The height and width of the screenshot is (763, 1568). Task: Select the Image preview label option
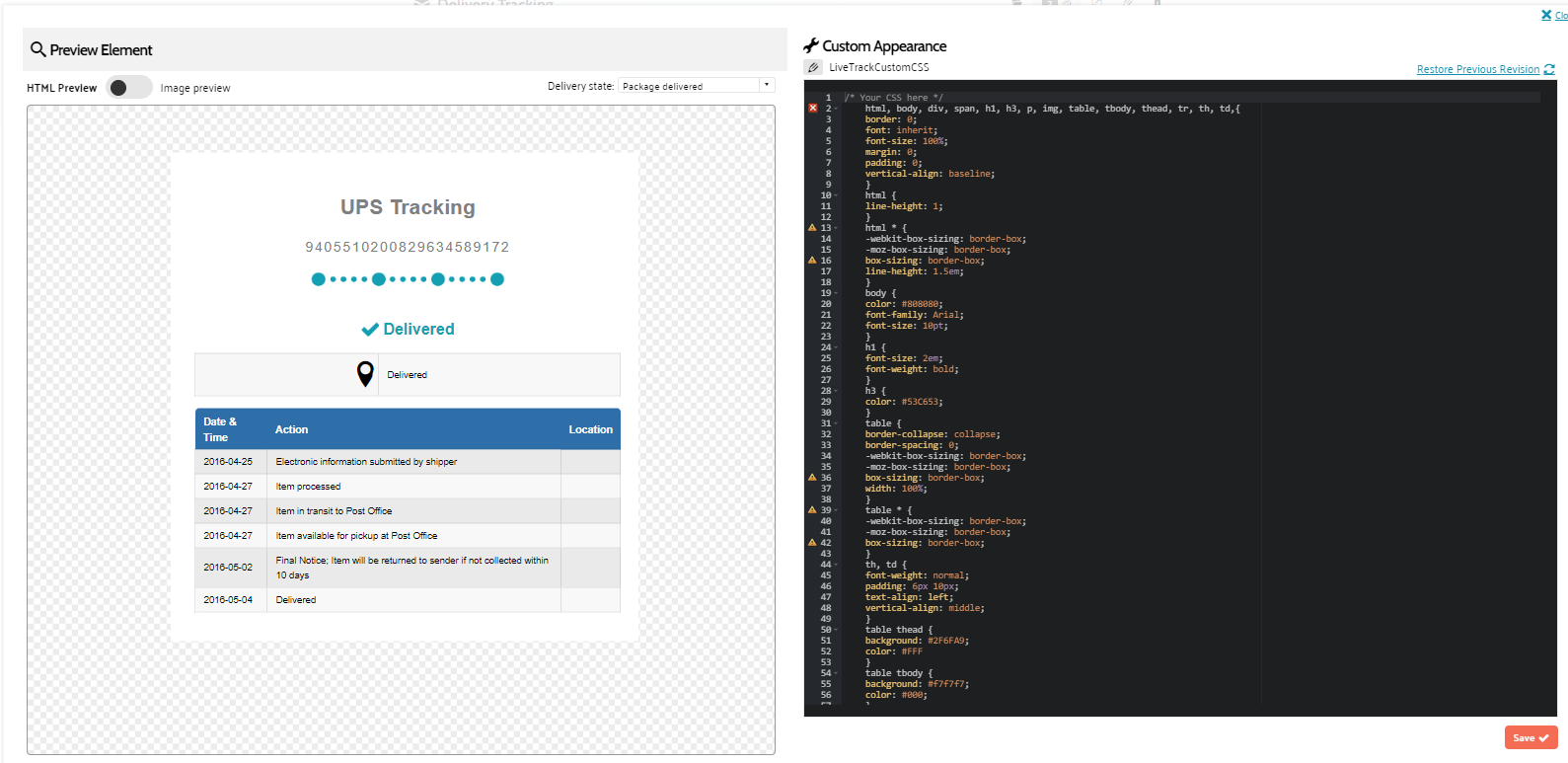coord(195,88)
